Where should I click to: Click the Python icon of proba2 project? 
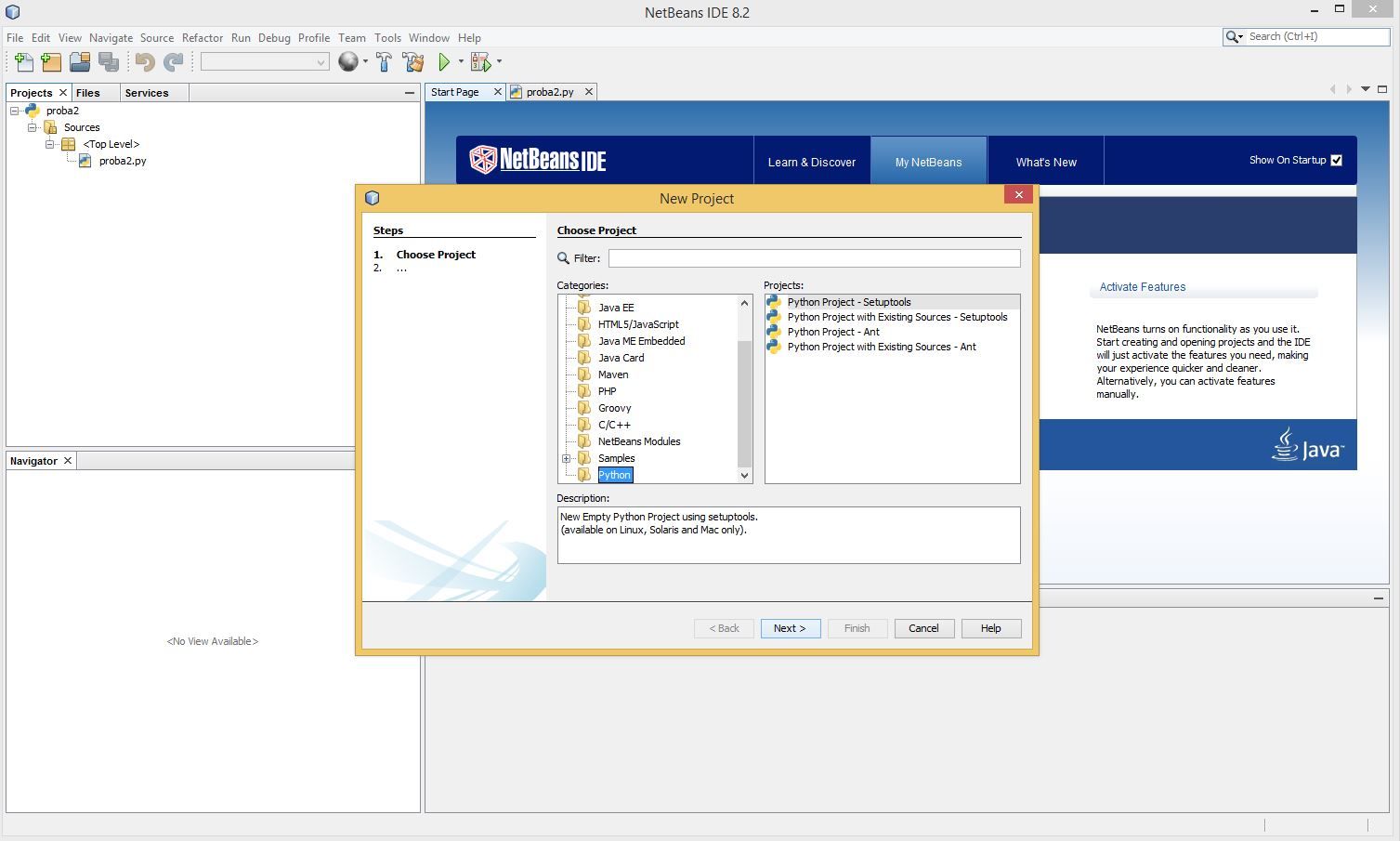[33, 111]
